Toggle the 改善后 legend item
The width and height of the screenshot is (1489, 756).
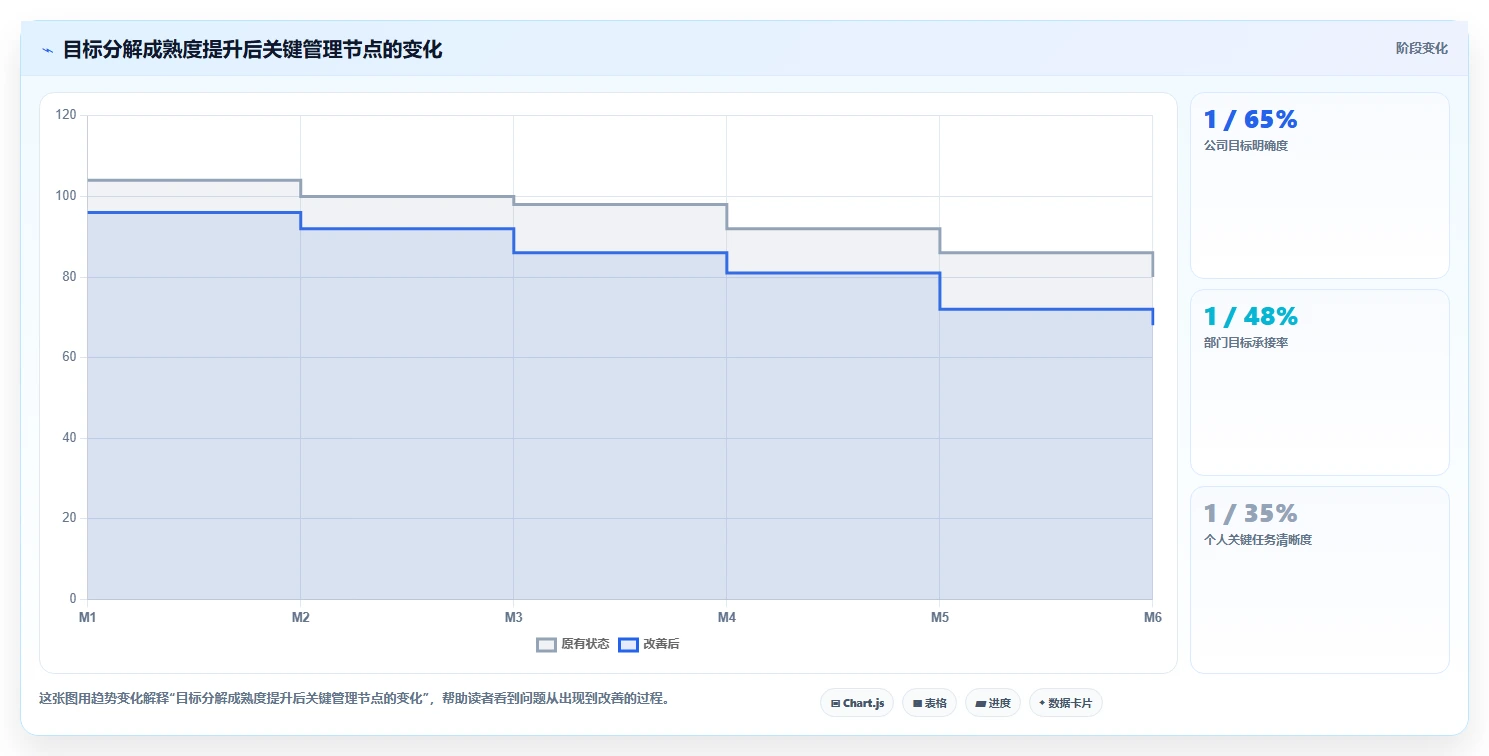point(649,644)
